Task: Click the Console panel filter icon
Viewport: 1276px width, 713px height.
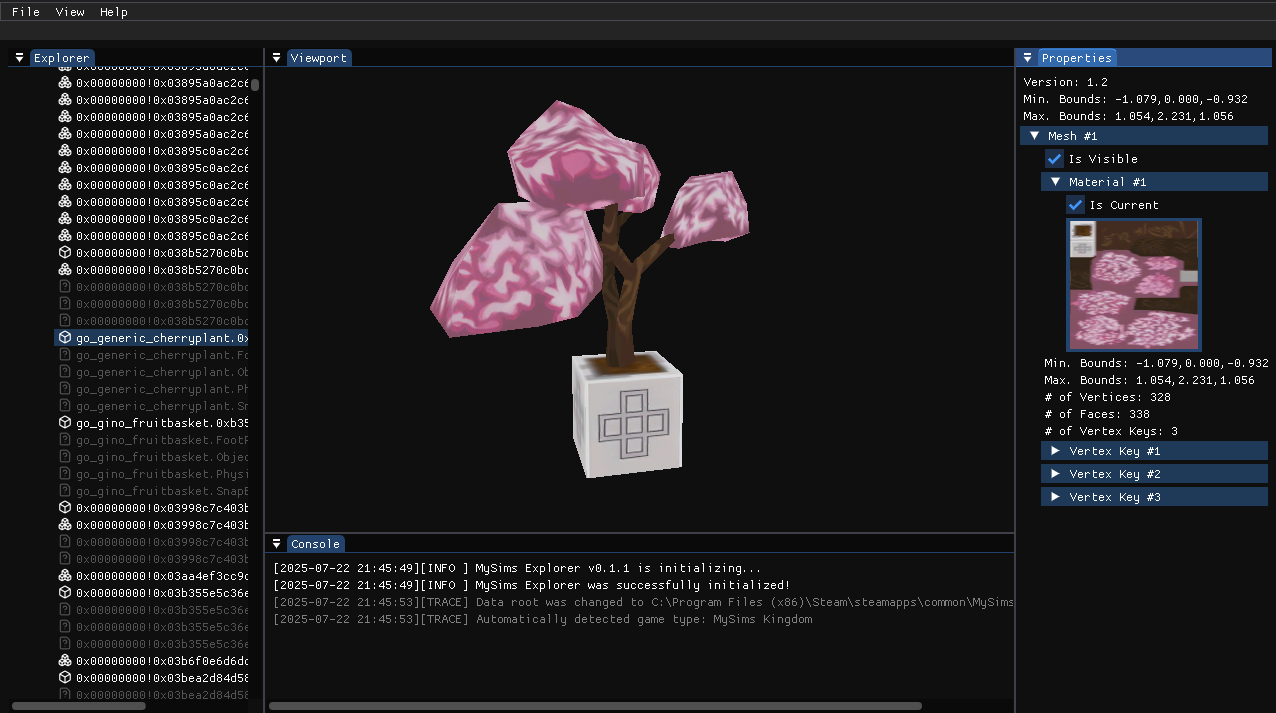Action: 275,543
